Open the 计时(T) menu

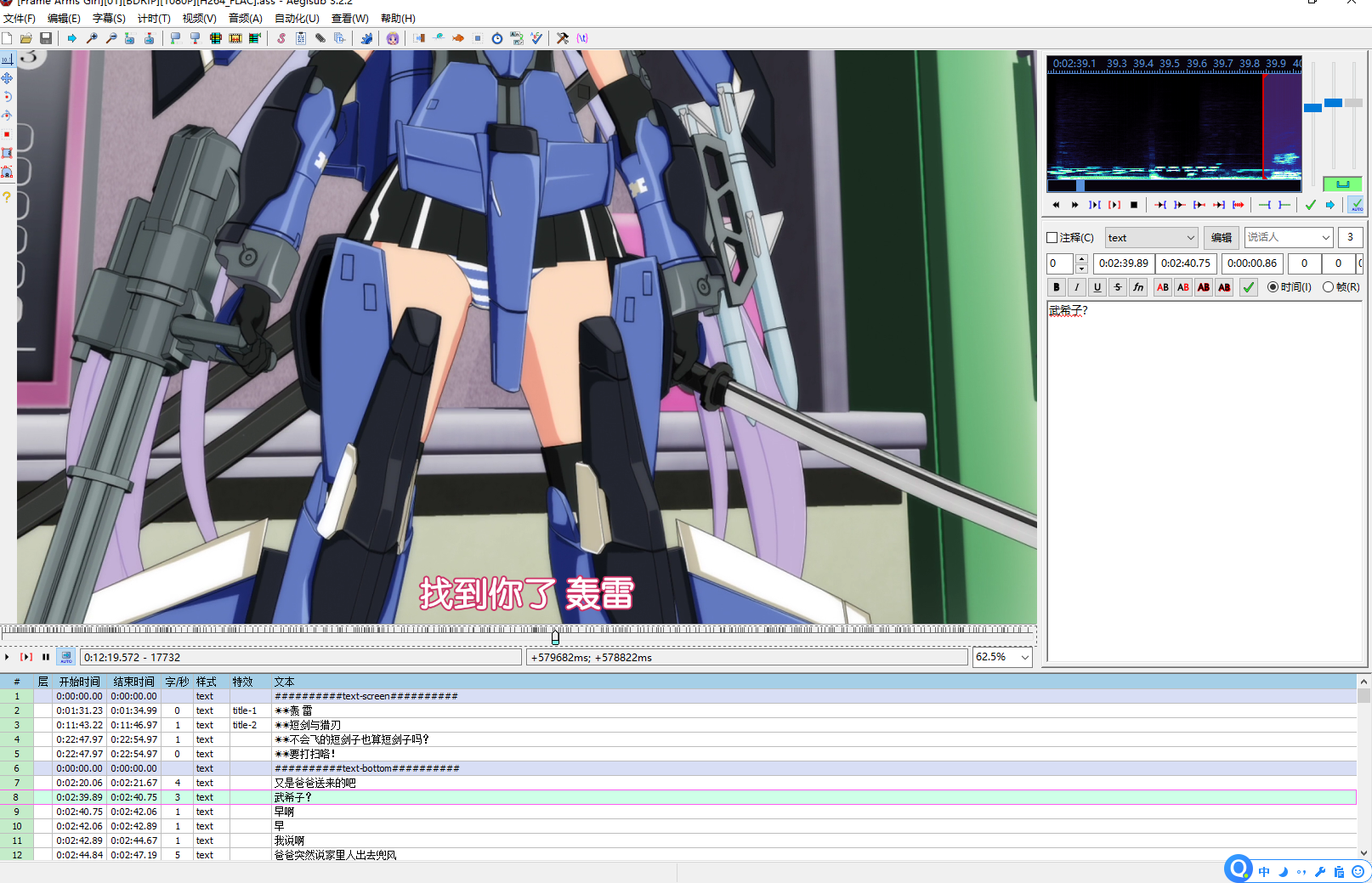(154, 18)
